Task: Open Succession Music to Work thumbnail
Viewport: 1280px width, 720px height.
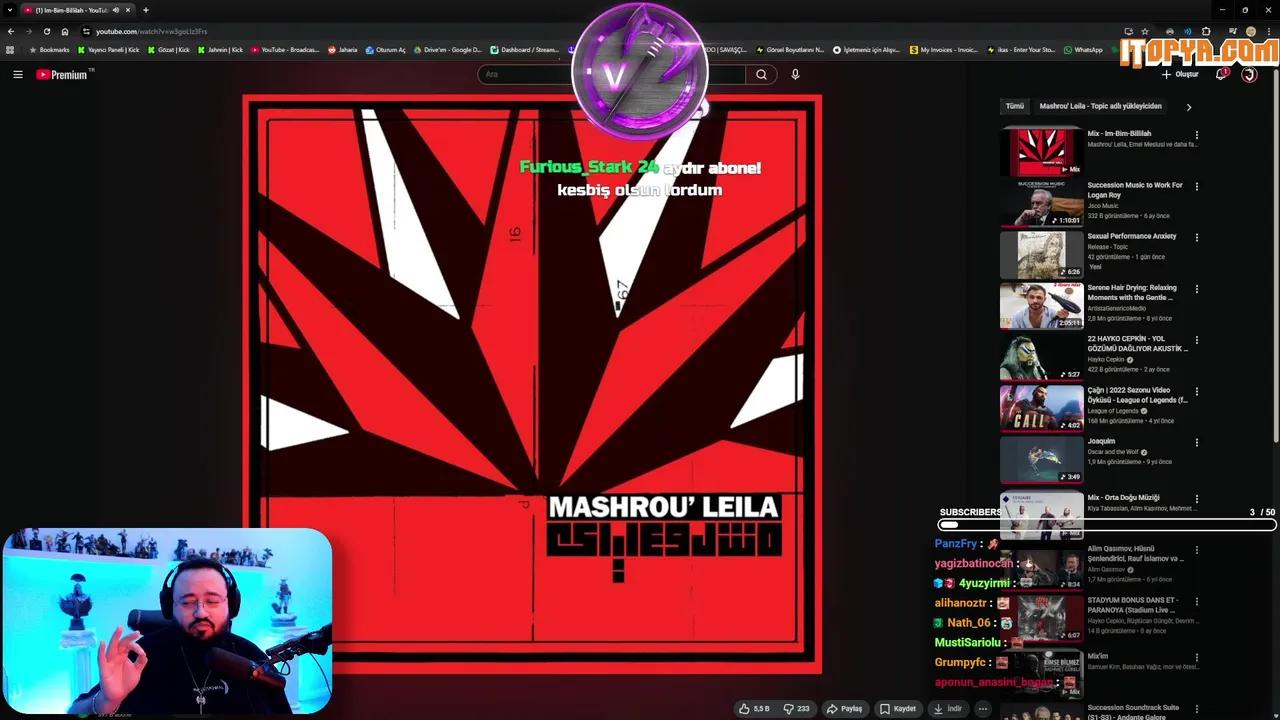Action: (1041, 203)
